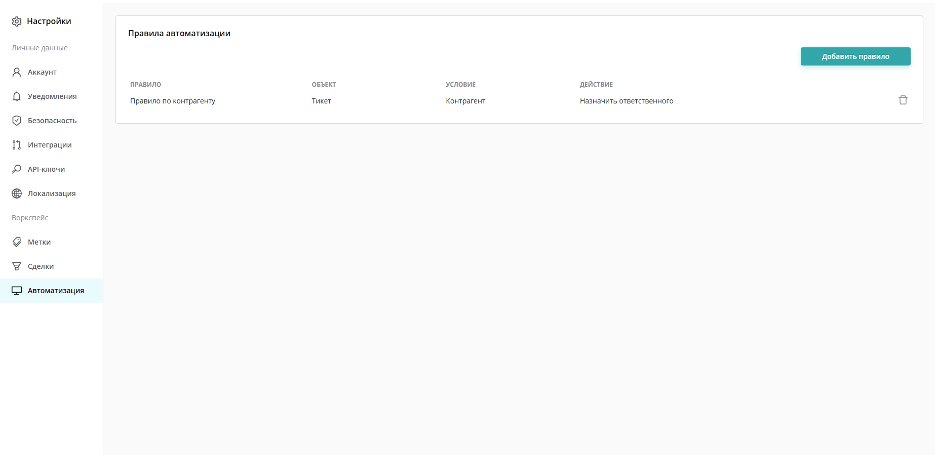Select Локализация in the sidebar
The image size is (935, 456).
click(x=51, y=194)
